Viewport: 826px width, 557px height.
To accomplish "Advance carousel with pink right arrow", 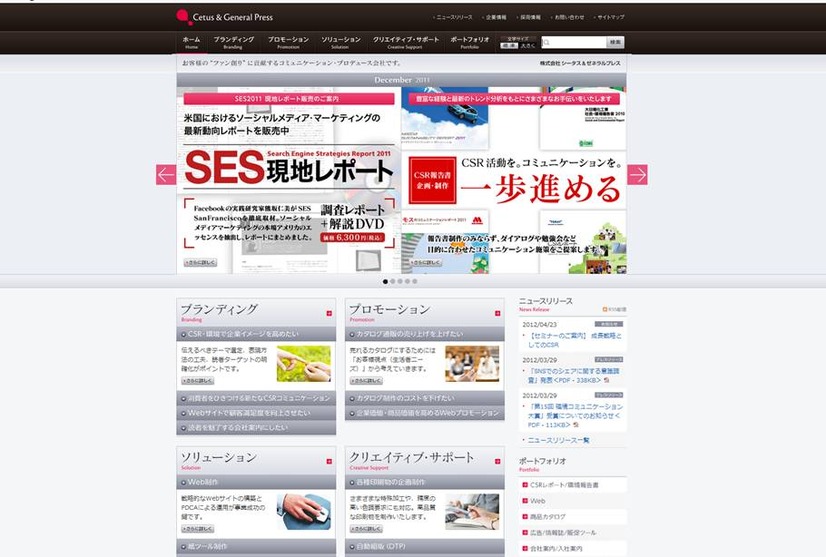I will point(637,174).
